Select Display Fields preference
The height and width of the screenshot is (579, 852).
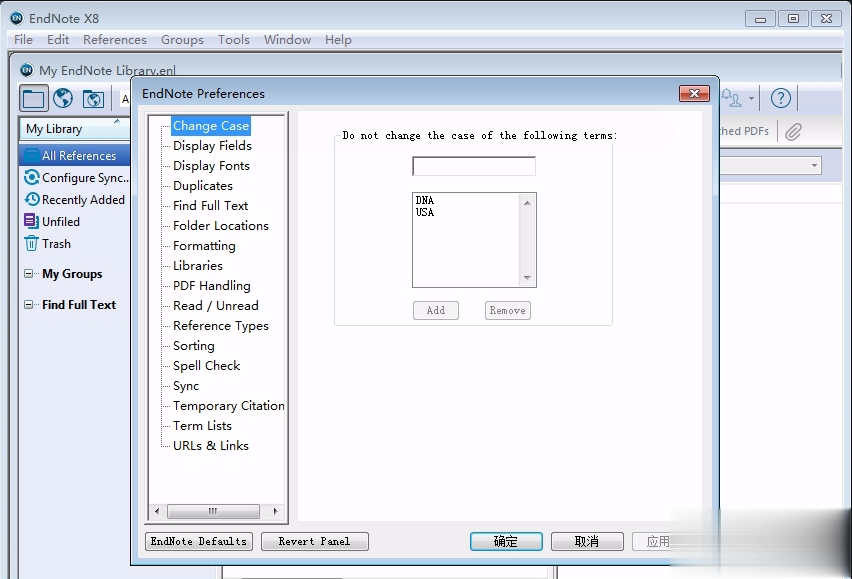212,146
